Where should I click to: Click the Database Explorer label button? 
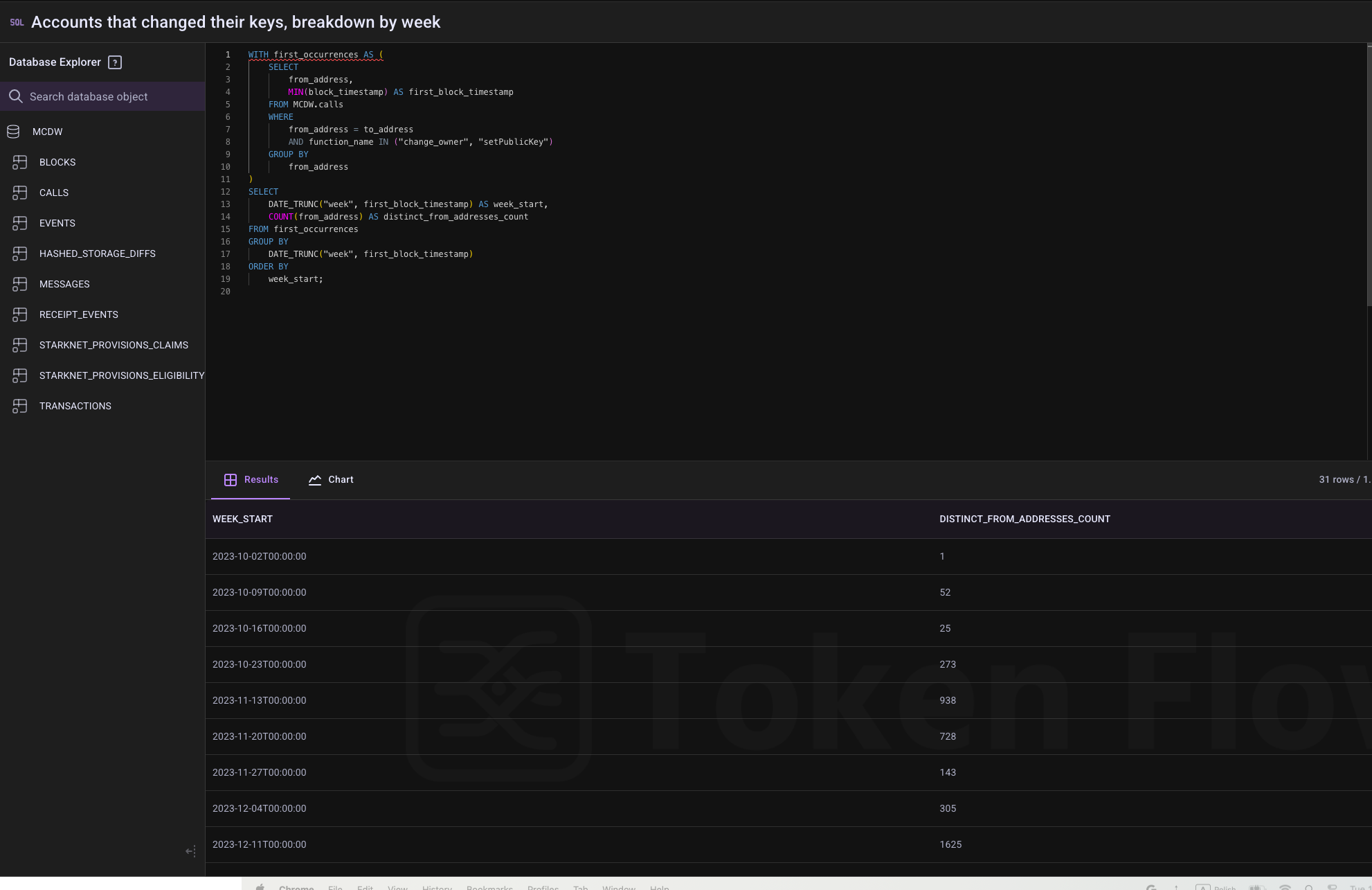55,62
